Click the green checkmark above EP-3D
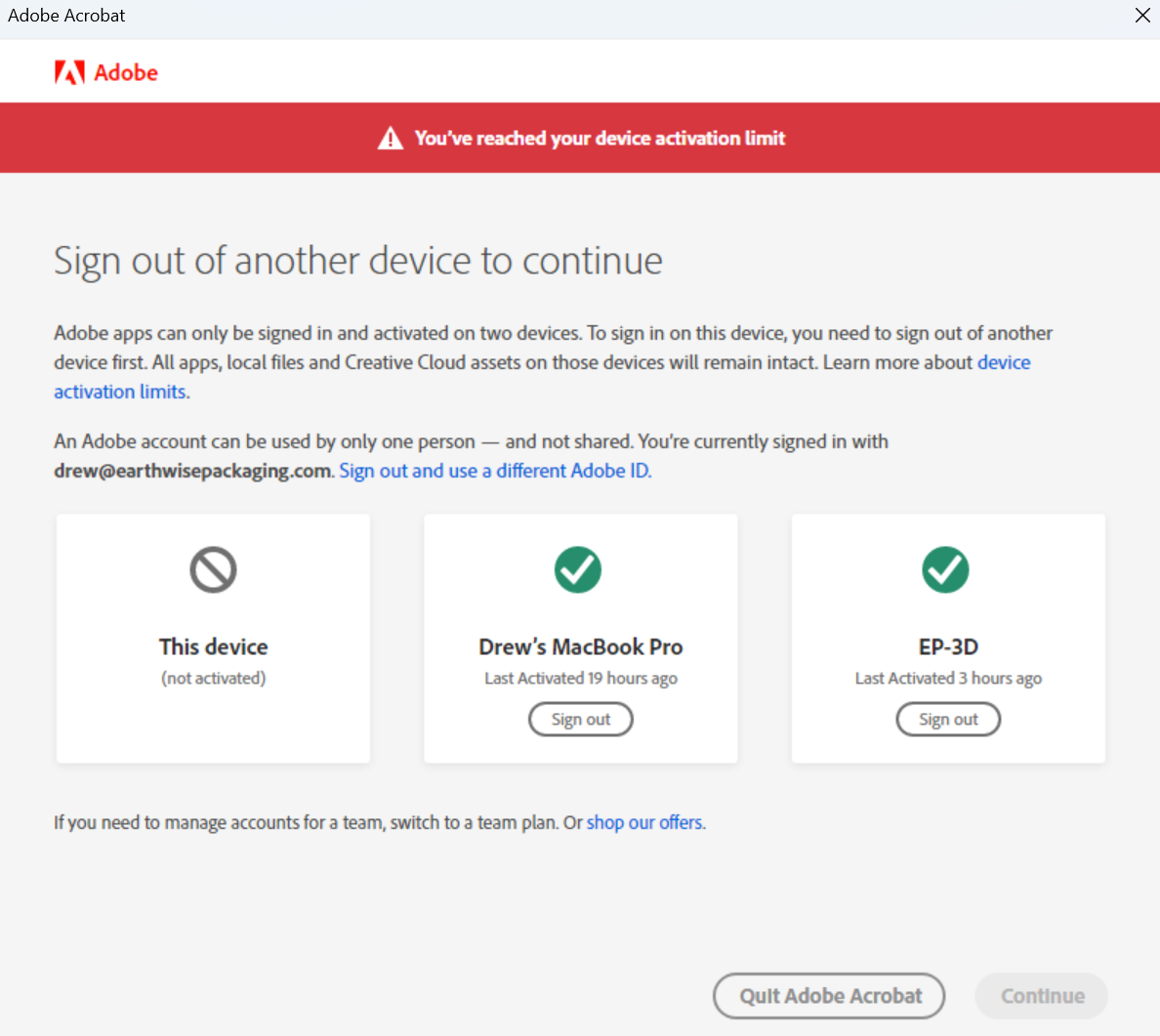 coord(945,569)
